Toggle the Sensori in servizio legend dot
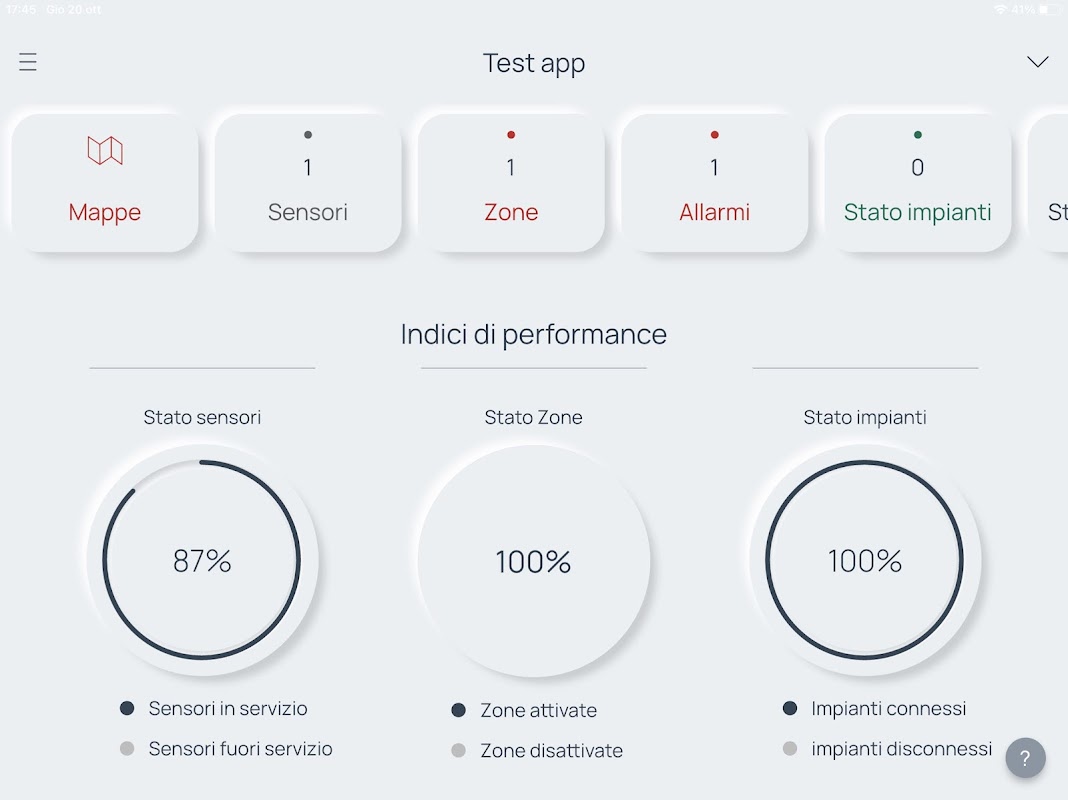 tap(127, 708)
